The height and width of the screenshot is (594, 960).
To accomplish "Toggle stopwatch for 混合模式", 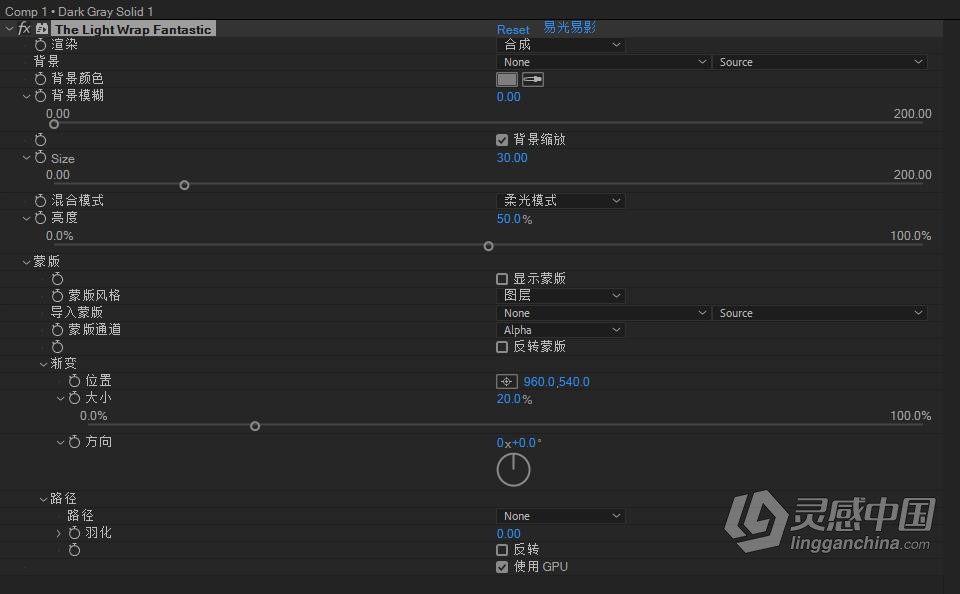I will pyautogui.click(x=40, y=201).
